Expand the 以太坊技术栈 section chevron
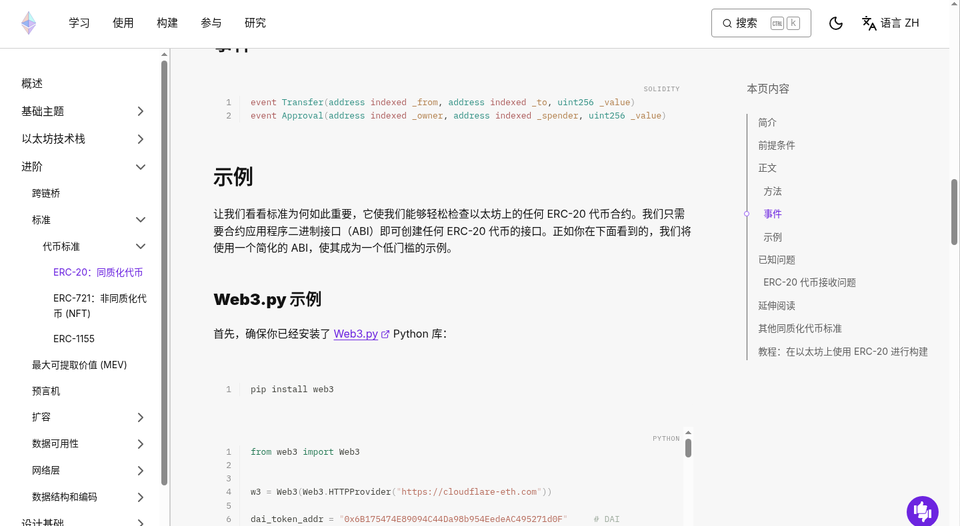The width and height of the screenshot is (960, 526). click(x=140, y=139)
